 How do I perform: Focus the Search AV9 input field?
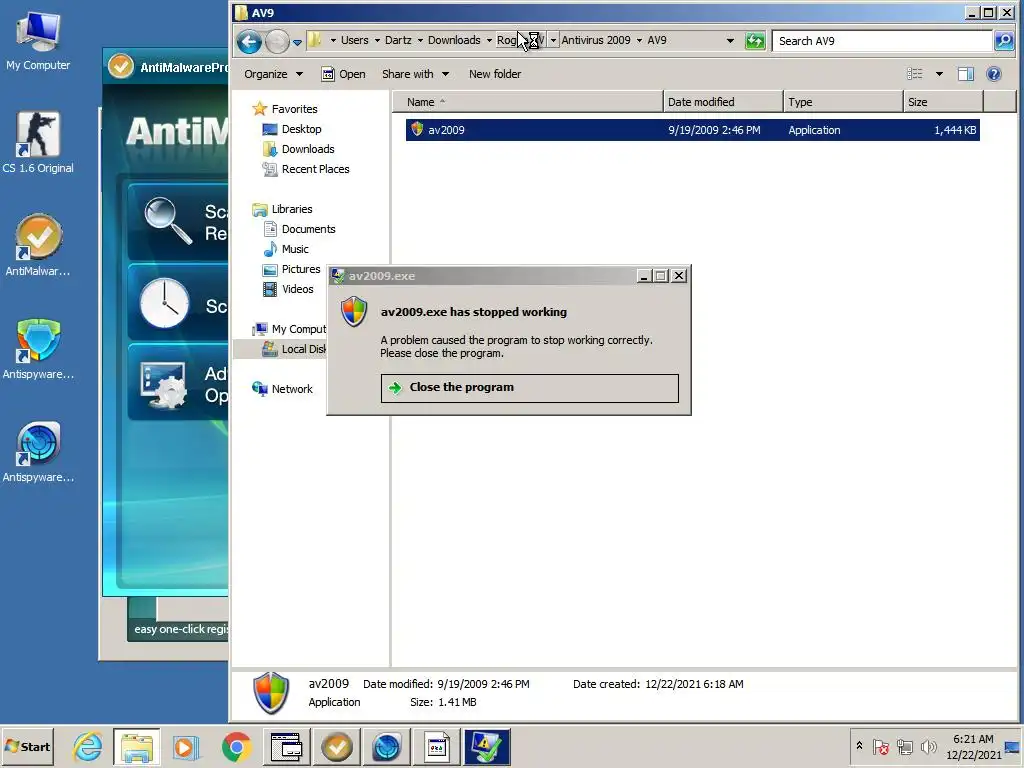[x=884, y=40]
